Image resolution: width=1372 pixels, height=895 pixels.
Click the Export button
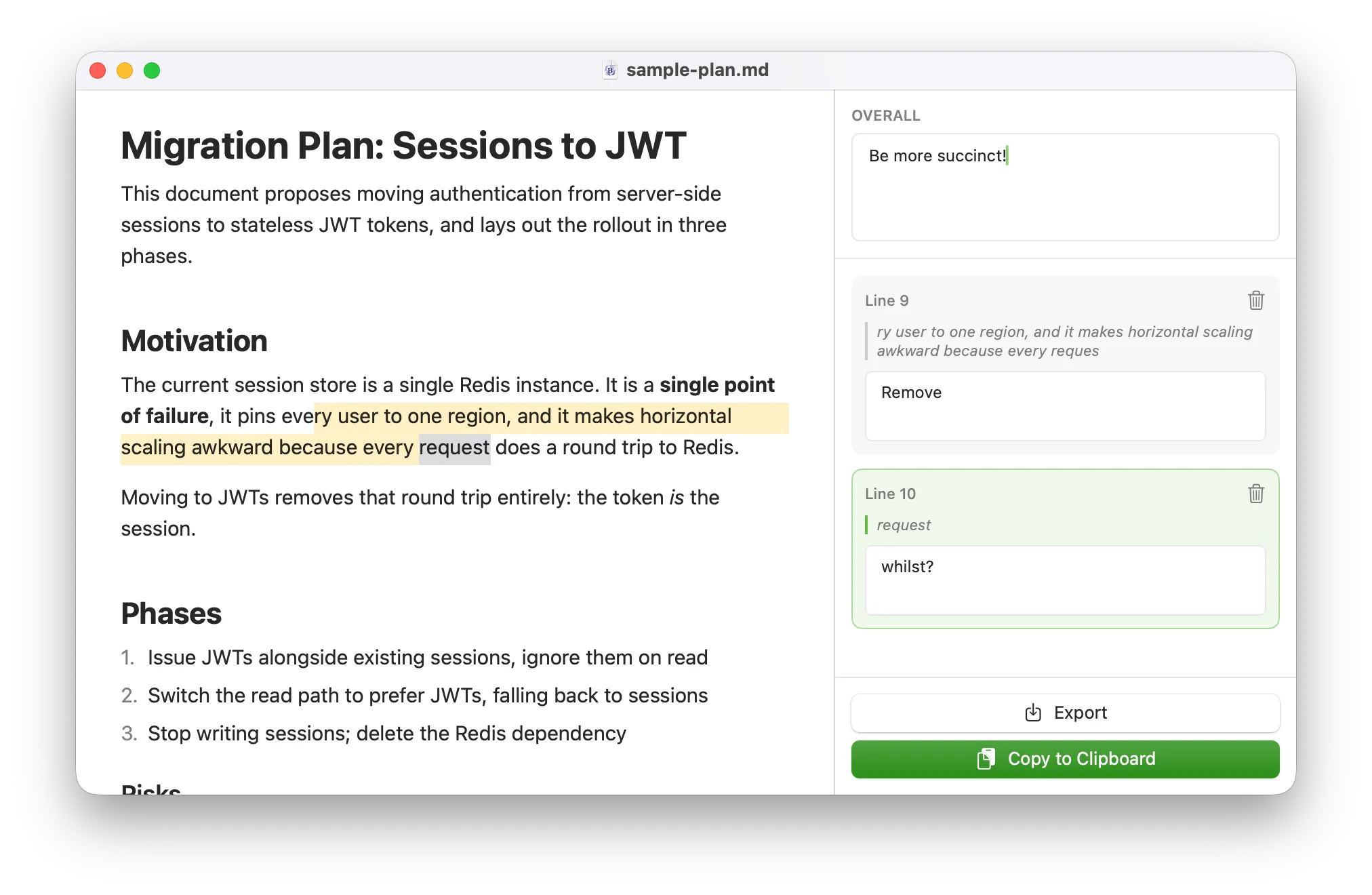[x=1065, y=713]
